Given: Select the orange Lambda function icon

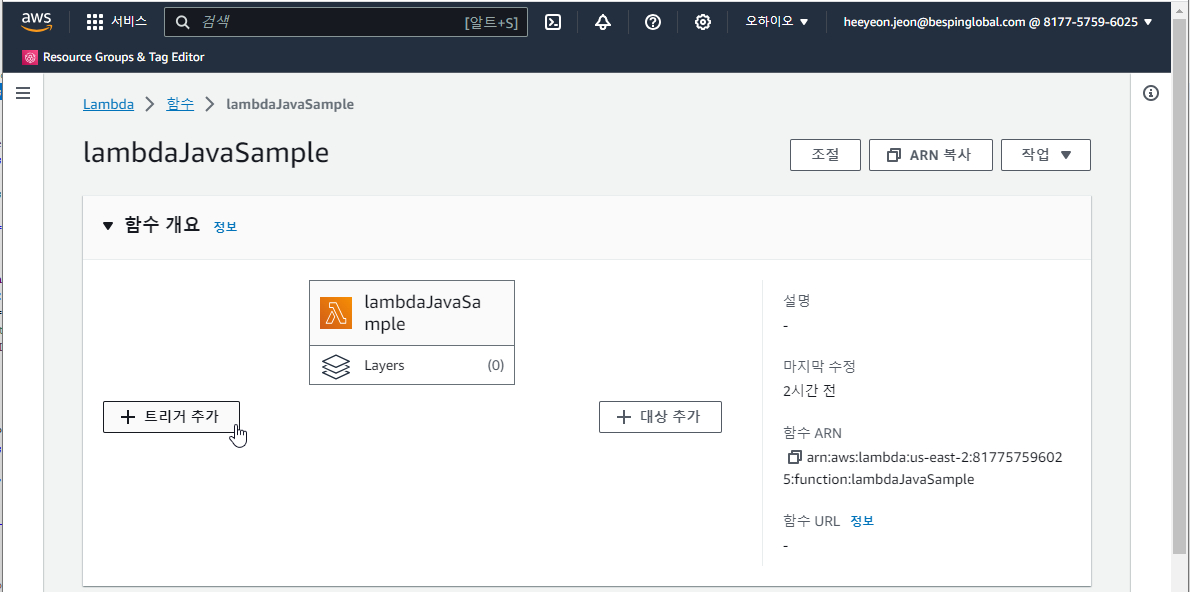Looking at the screenshot, I should (336, 313).
